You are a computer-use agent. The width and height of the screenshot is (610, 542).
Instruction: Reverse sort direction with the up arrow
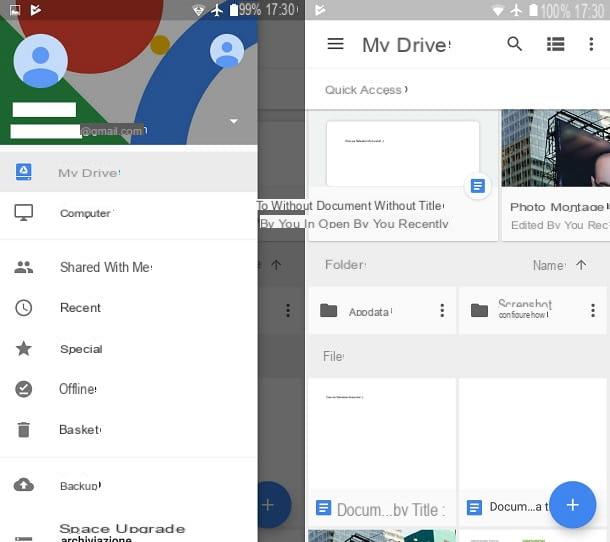tap(581, 265)
